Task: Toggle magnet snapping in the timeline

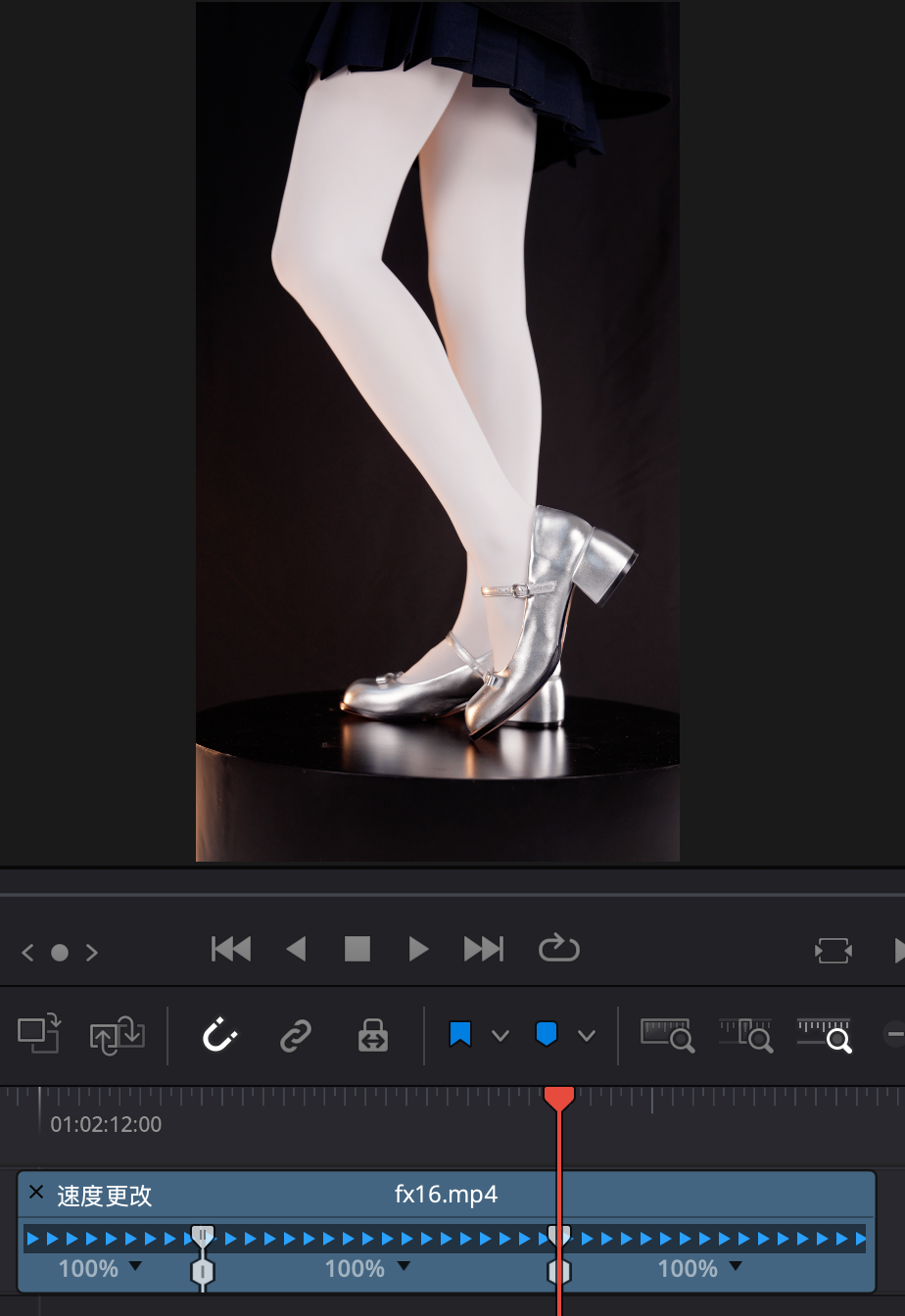Action: pos(219,1035)
